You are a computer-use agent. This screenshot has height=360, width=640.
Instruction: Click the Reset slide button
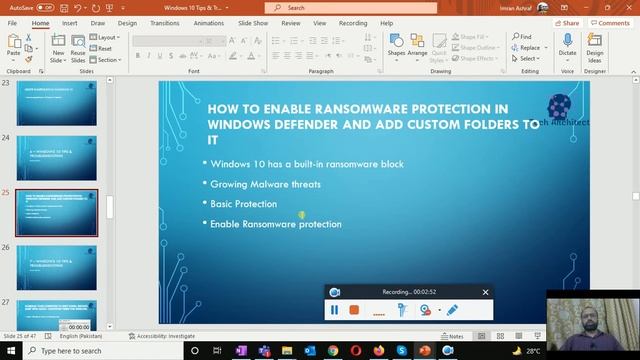tap(101, 48)
